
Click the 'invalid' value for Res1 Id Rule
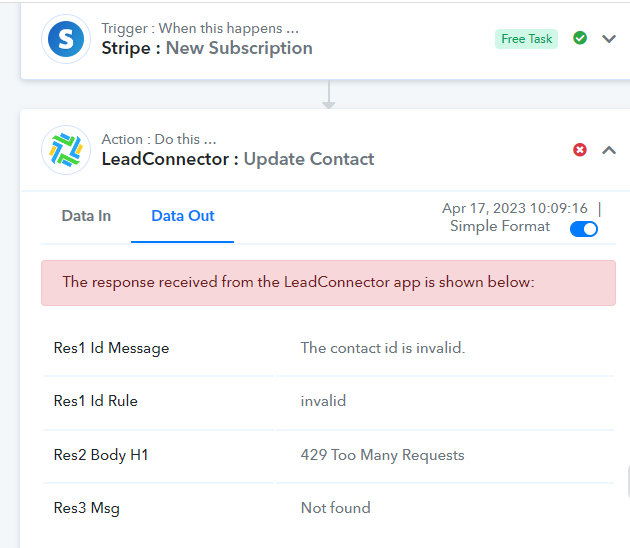click(323, 401)
